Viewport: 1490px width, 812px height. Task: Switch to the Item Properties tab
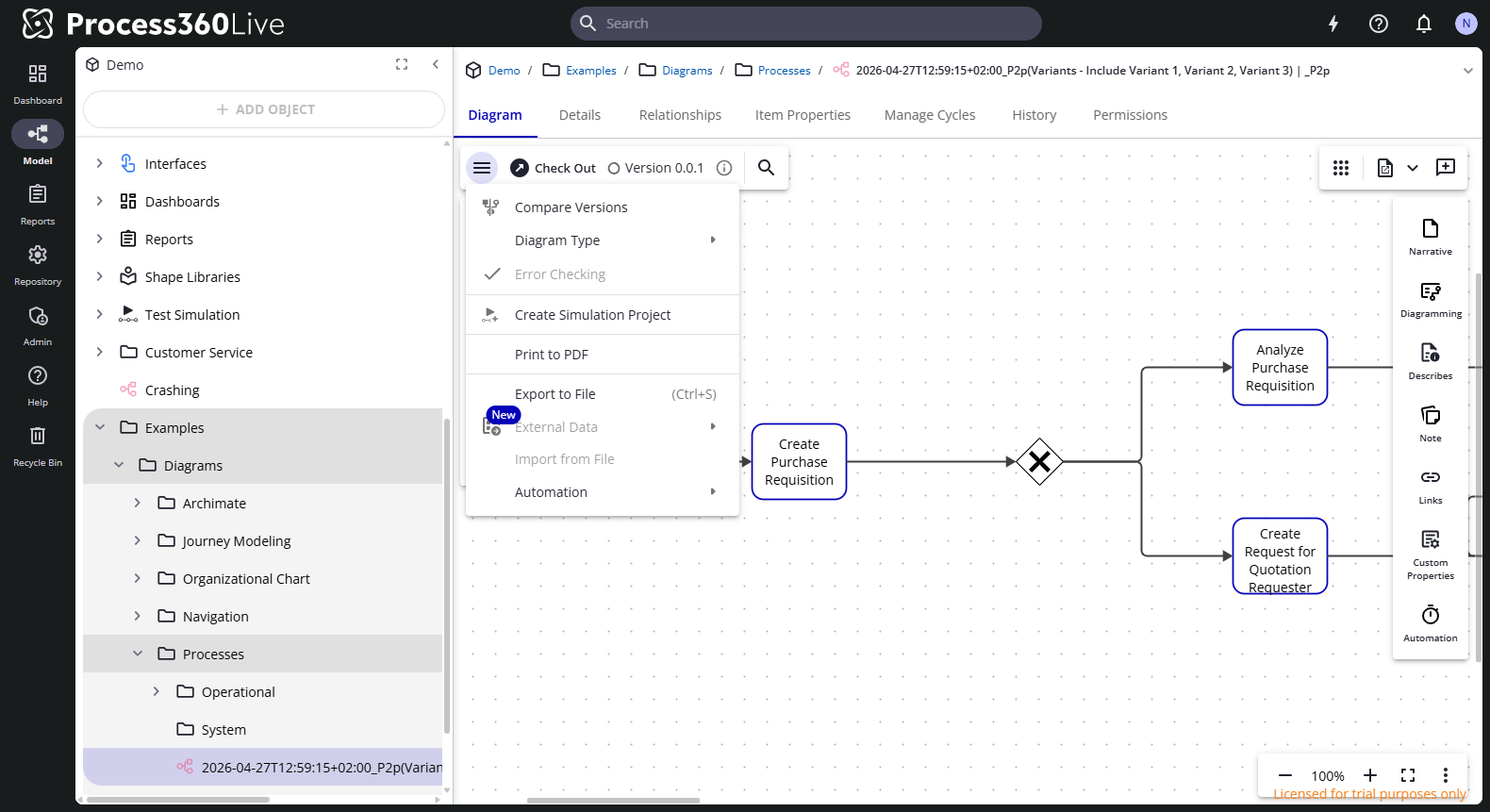(803, 115)
